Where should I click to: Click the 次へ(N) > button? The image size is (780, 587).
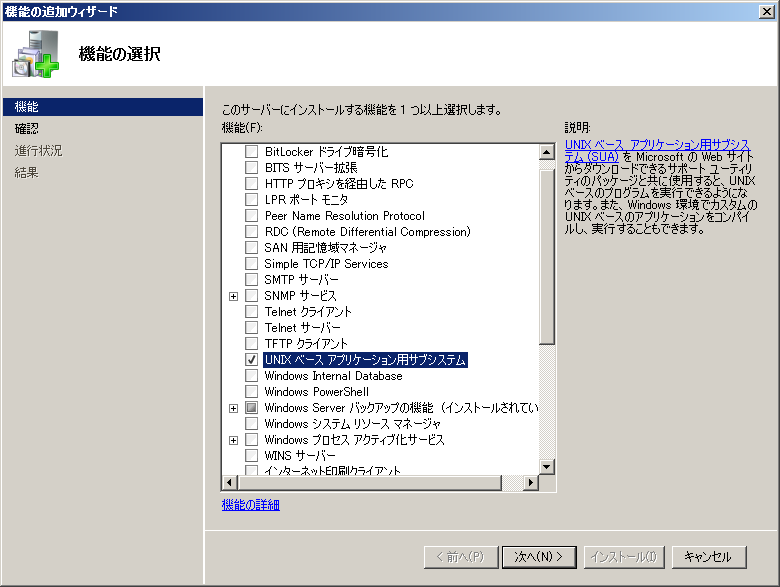click(538, 556)
